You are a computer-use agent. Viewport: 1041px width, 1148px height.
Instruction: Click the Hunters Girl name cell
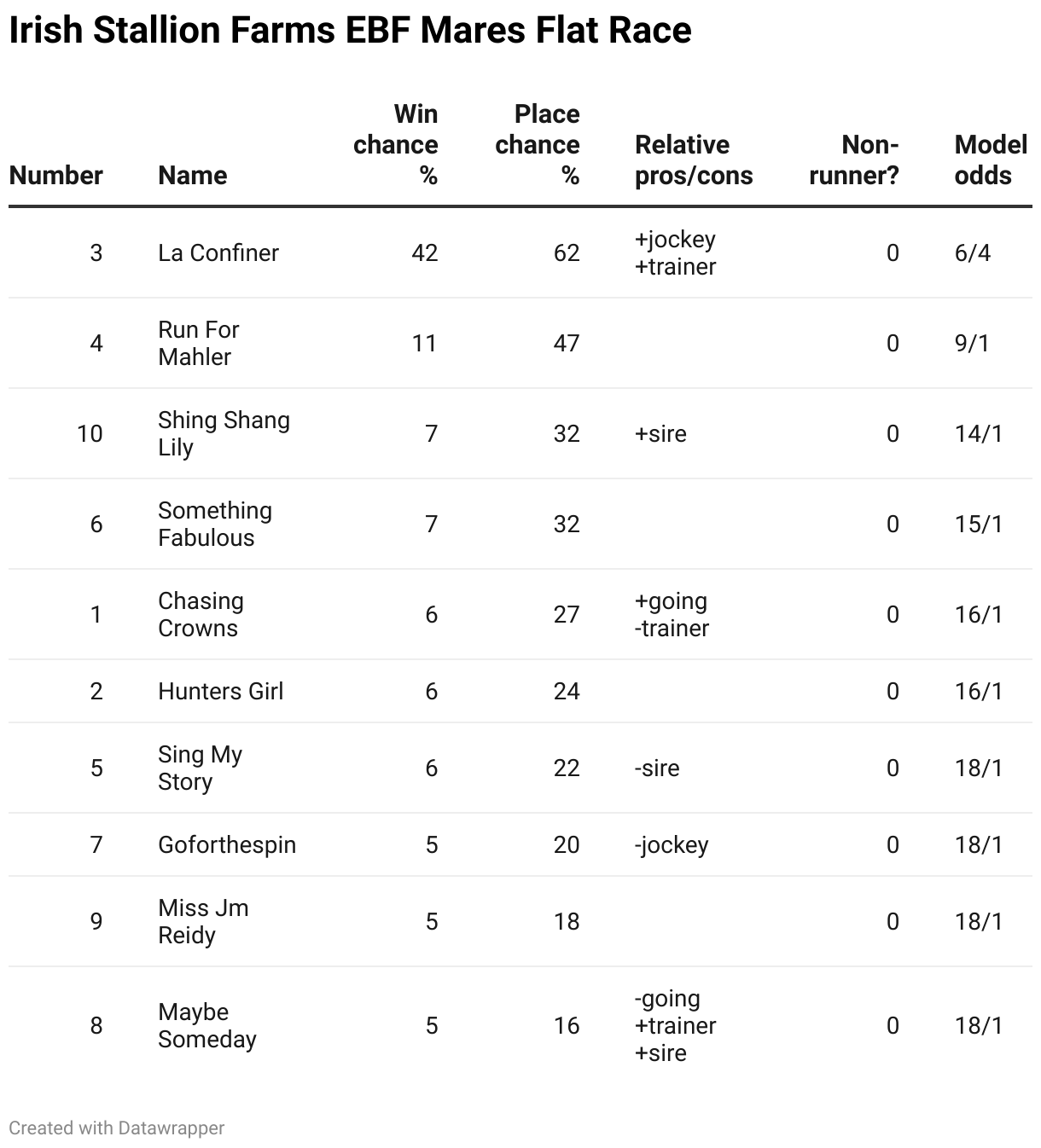pos(220,692)
